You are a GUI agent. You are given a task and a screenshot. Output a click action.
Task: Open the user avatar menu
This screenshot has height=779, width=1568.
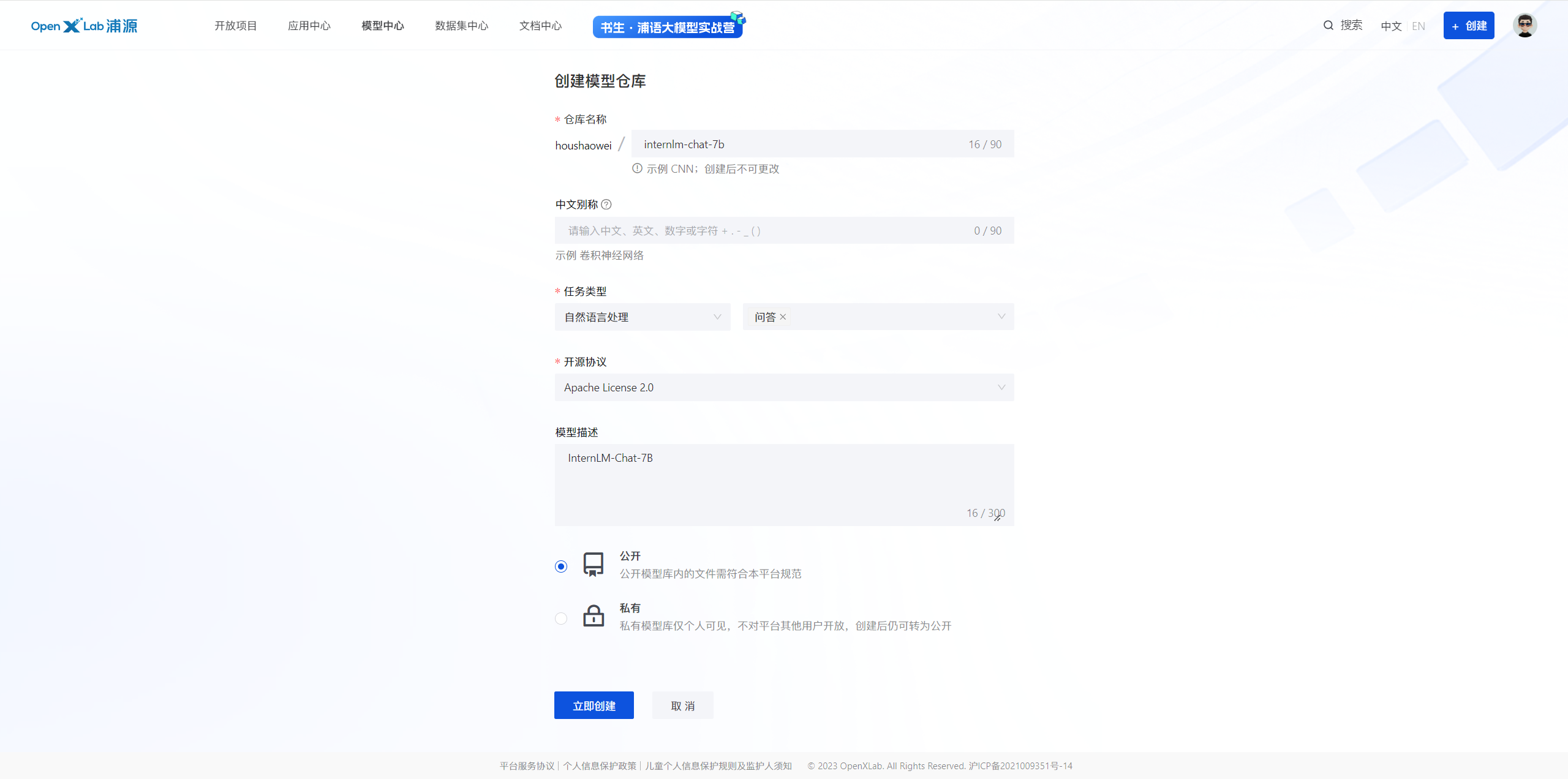tap(1525, 25)
